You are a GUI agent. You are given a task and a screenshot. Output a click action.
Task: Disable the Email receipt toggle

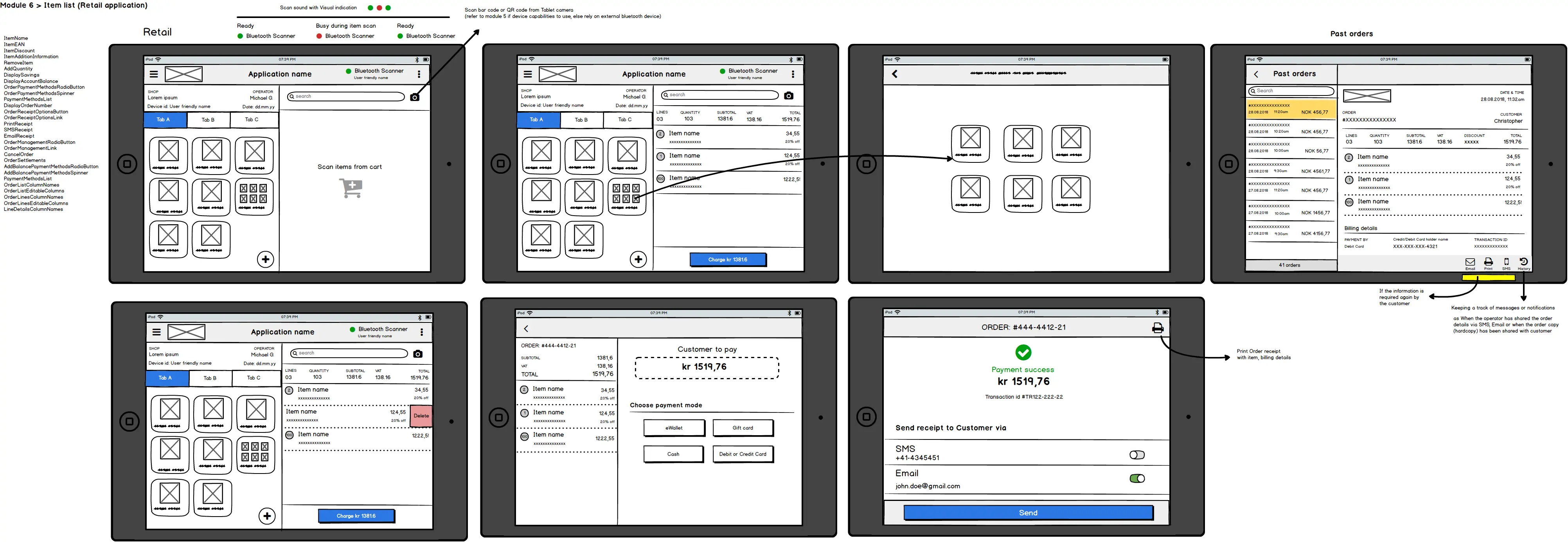(x=1136, y=479)
